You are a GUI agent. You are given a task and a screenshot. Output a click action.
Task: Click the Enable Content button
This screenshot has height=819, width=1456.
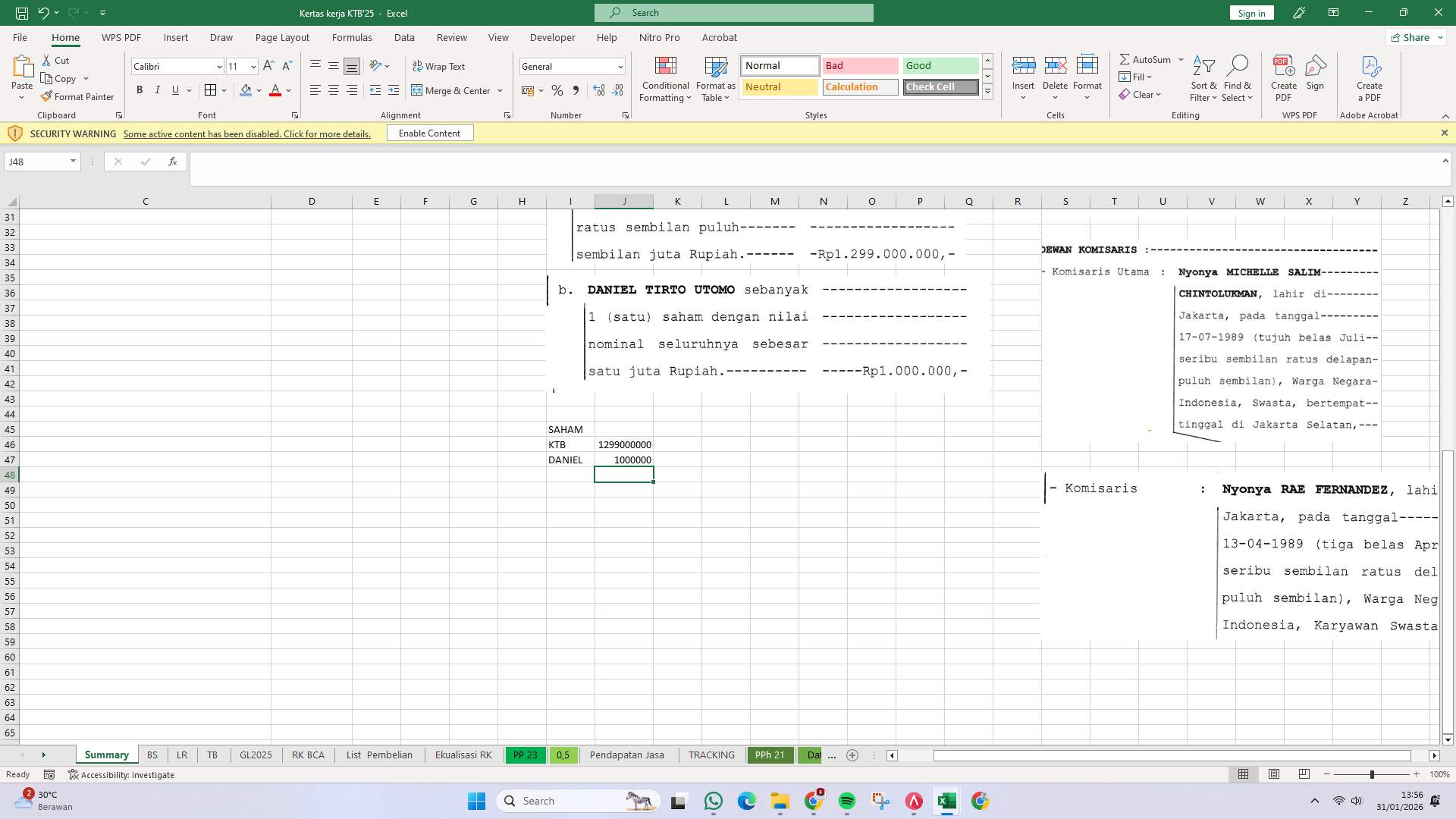tap(430, 133)
